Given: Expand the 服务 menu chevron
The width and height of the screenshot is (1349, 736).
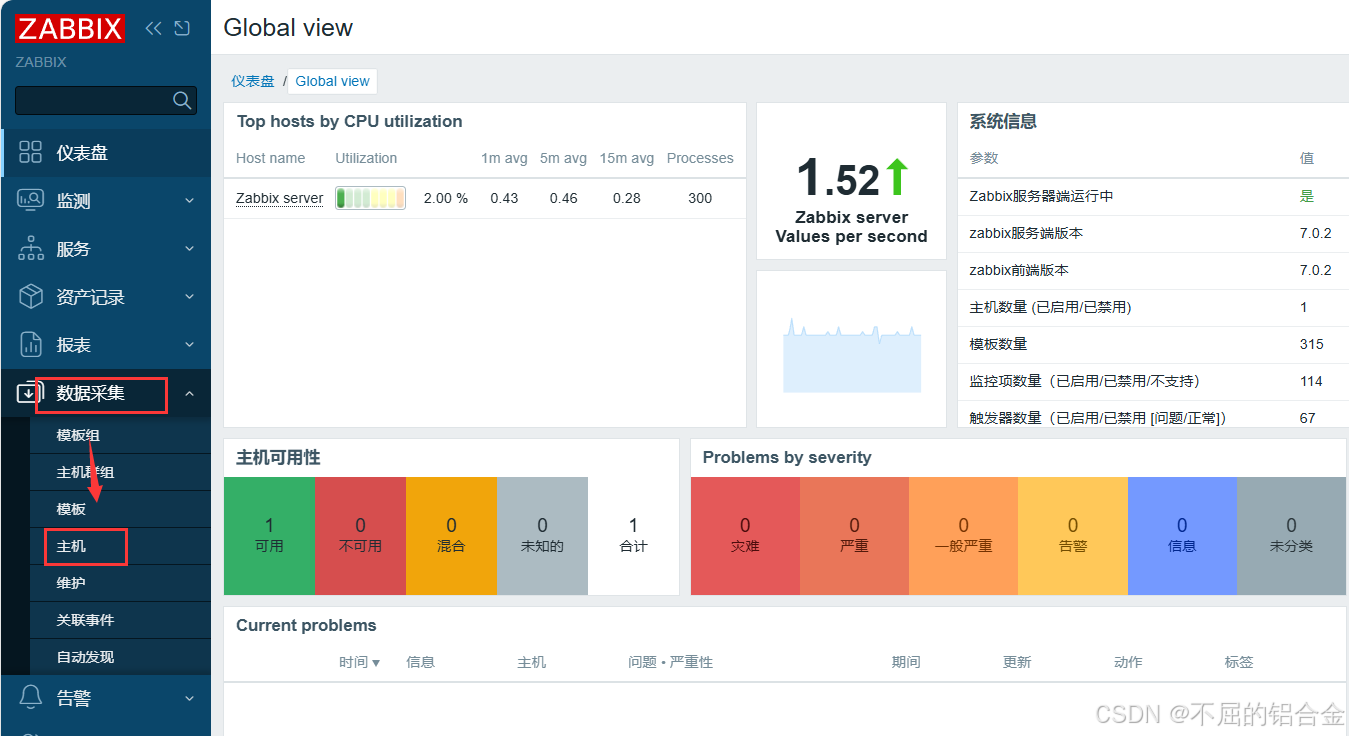Looking at the screenshot, I should [x=189, y=249].
